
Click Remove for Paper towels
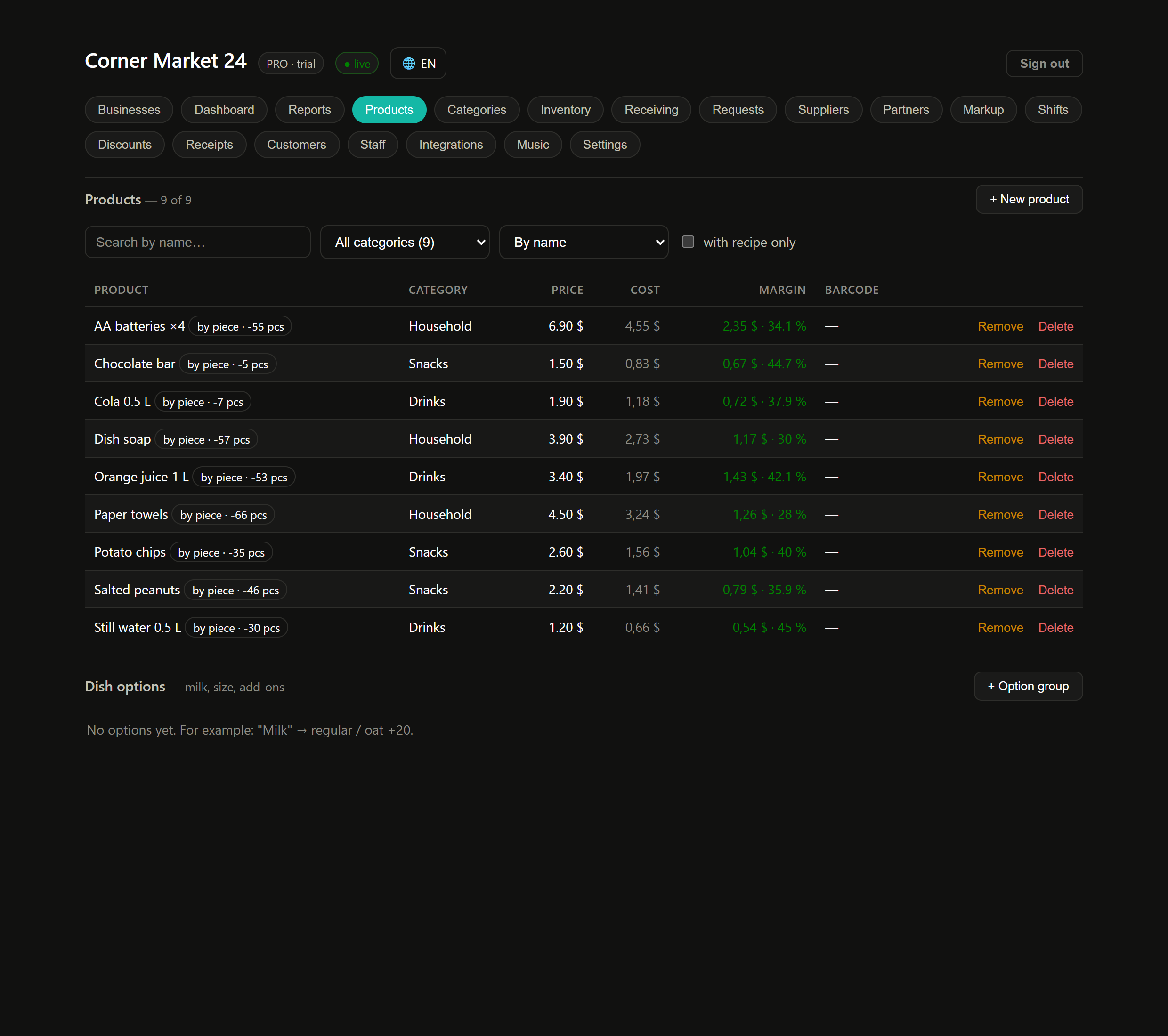pyautogui.click(x=1000, y=515)
